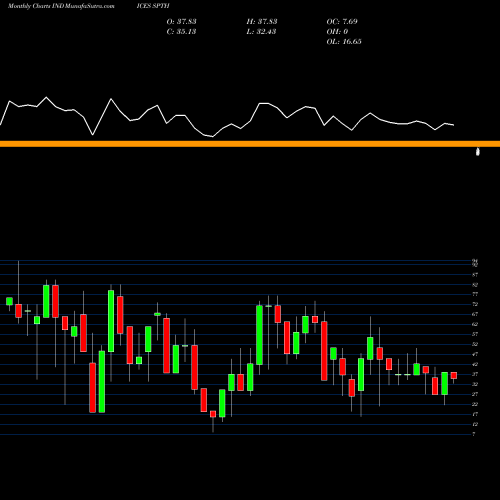Click the price axis label '12'

(x=475, y=424)
